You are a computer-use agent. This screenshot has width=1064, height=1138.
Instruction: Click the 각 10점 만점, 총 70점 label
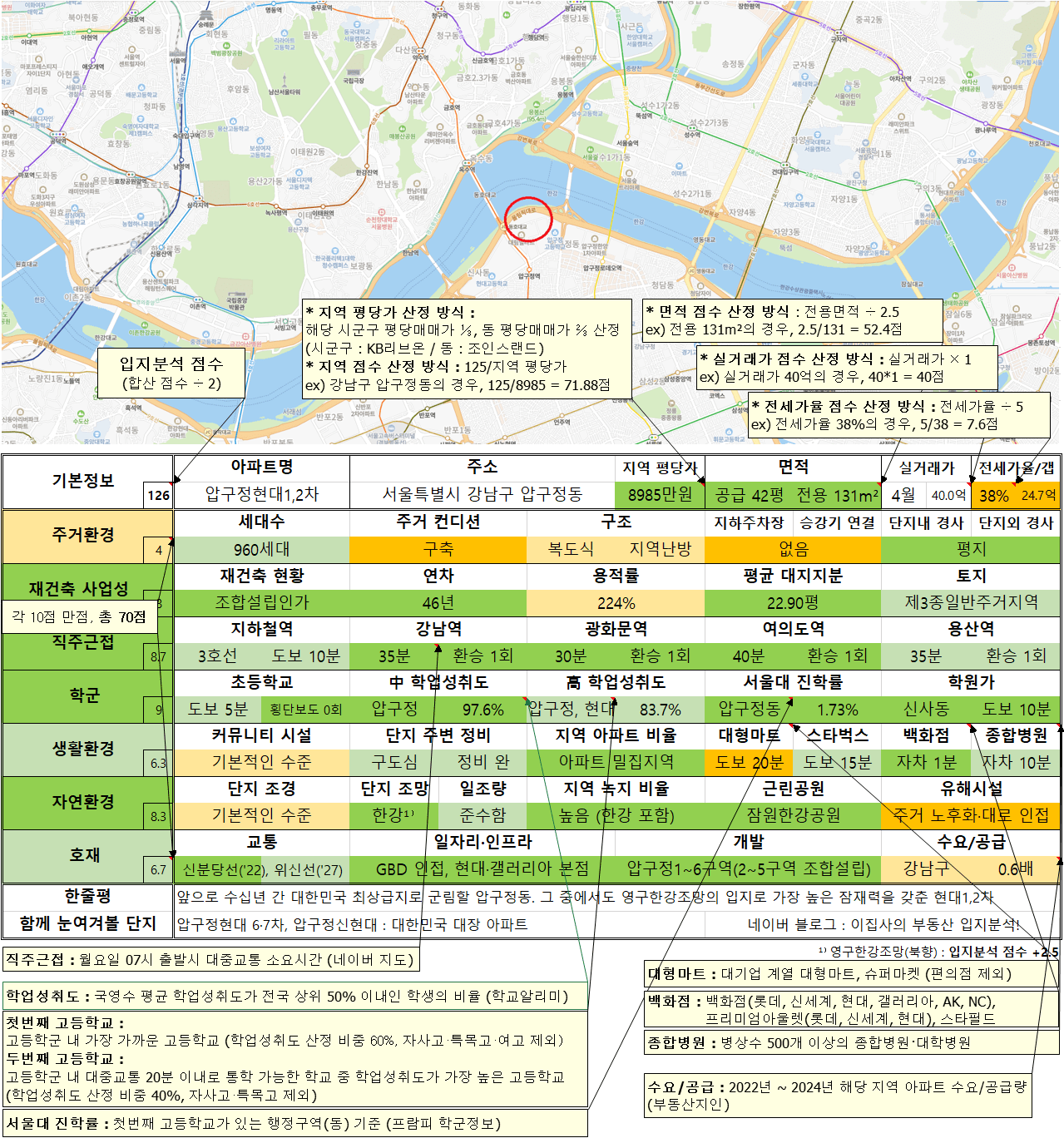[x=79, y=616]
